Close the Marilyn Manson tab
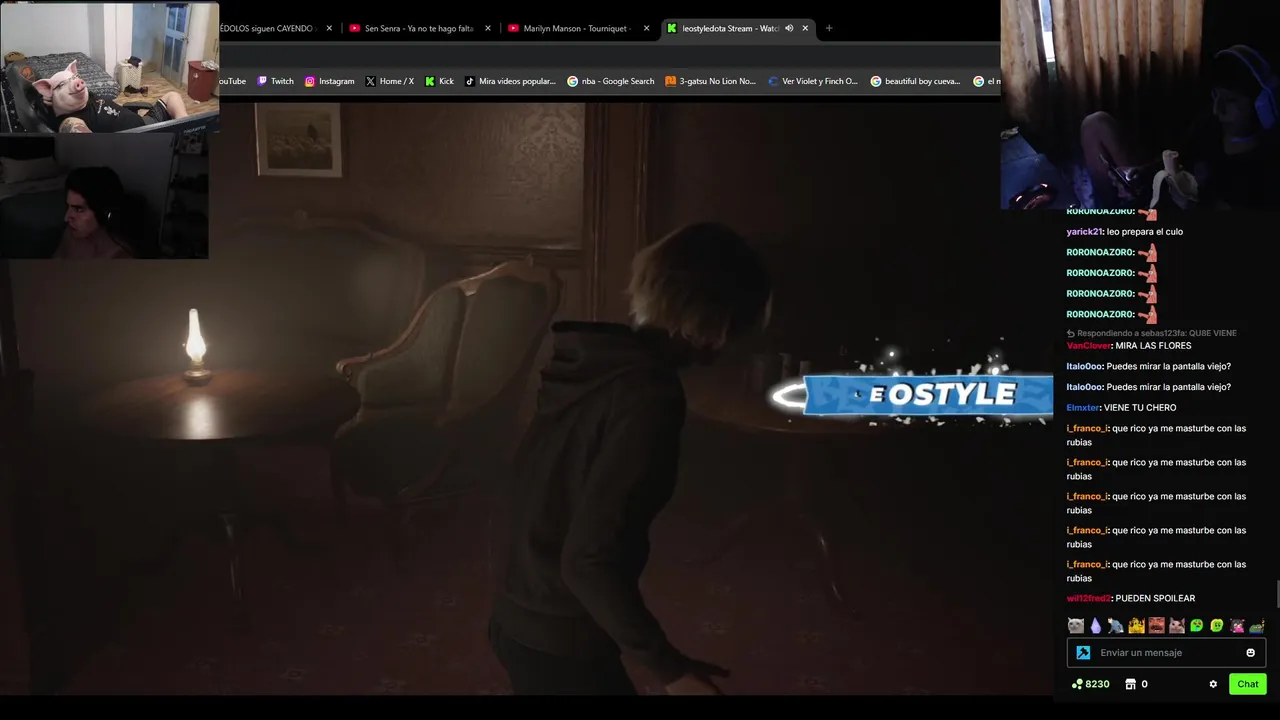 coord(646,28)
